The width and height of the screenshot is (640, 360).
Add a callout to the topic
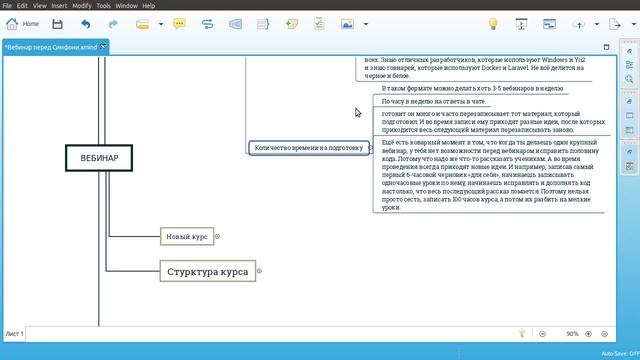tap(180, 24)
